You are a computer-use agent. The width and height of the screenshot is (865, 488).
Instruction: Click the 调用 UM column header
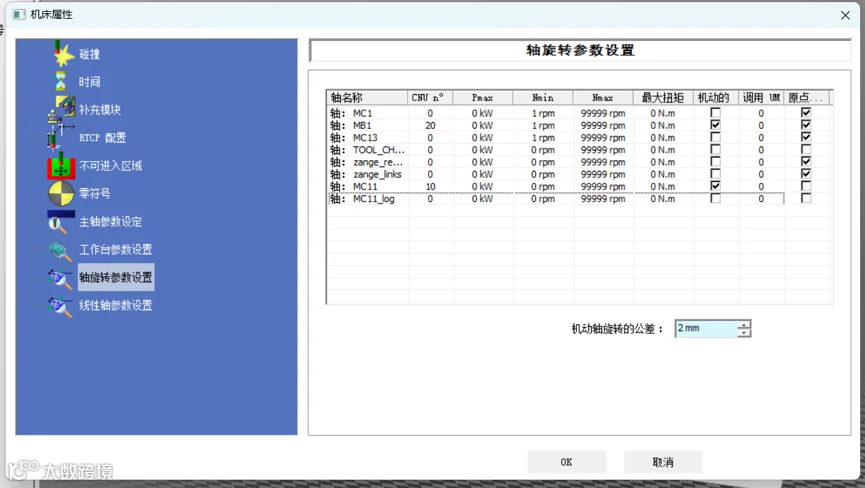point(761,98)
